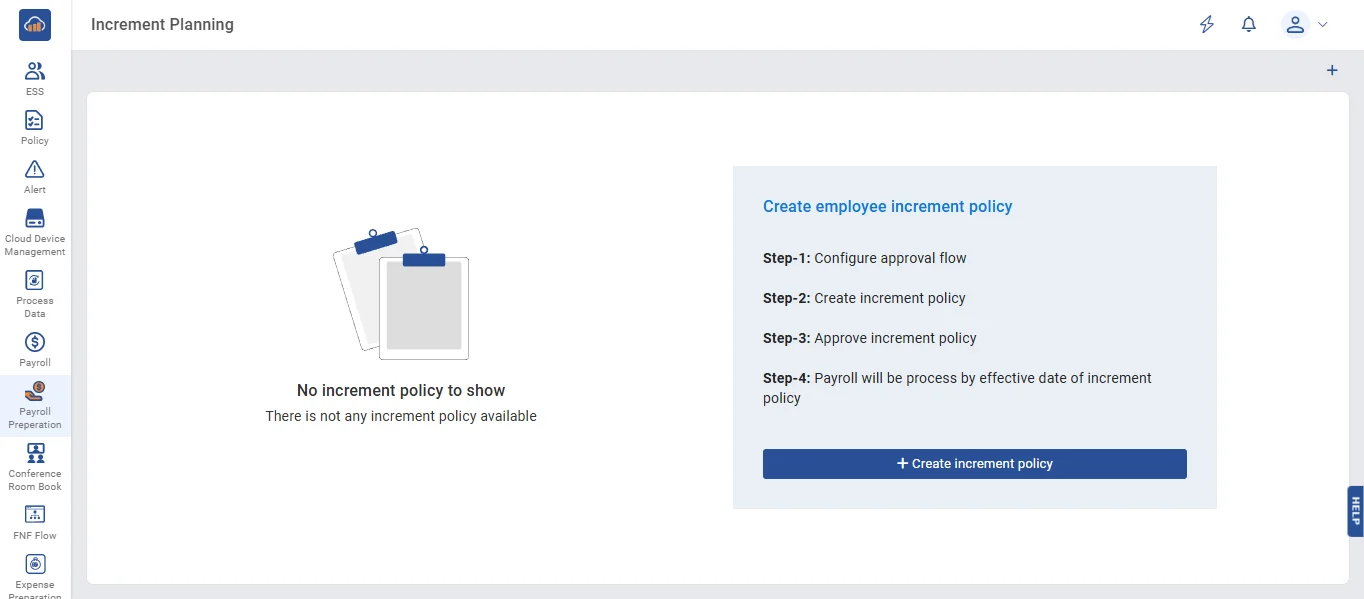Select the Process Data icon
The image size is (1364, 599).
[35, 280]
